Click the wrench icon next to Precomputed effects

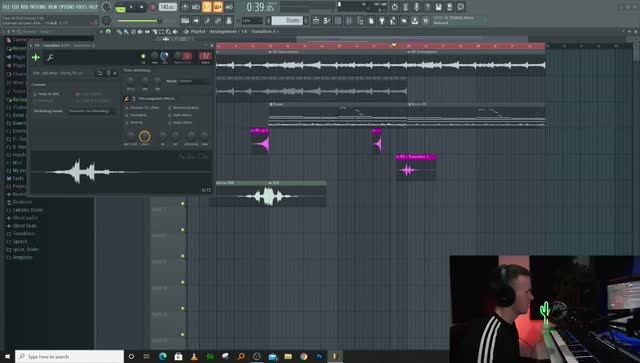127,99
